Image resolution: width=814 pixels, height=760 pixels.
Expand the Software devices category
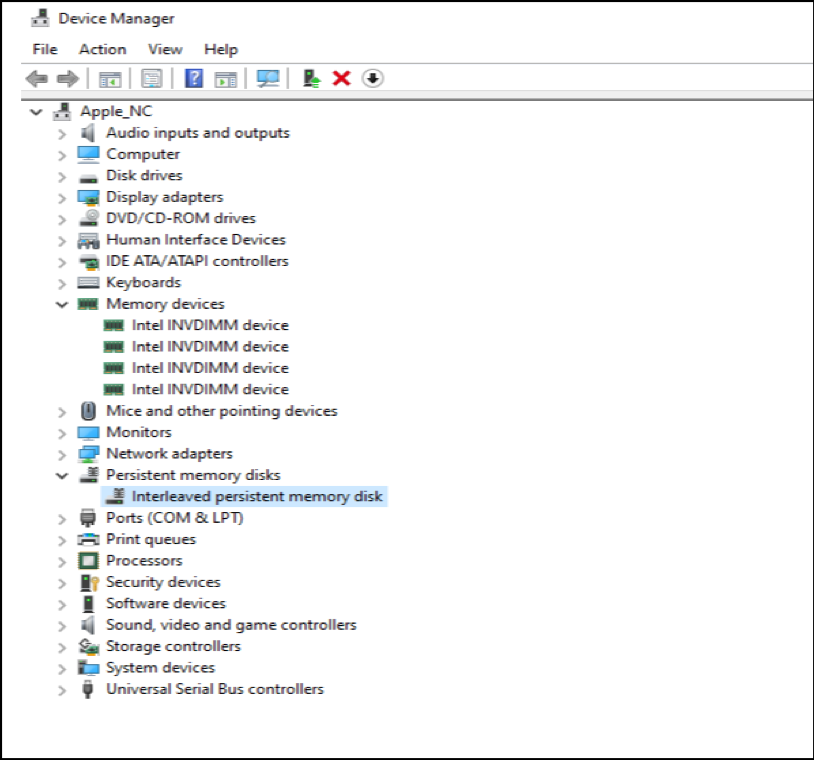pyautogui.click(x=62, y=605)
